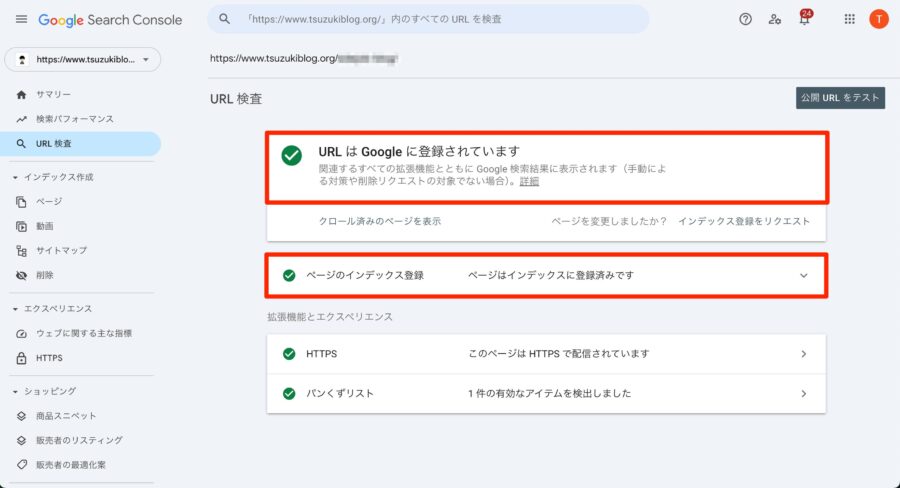The width and height of the screenshot is (900, 488).
Task: Click the video icon beside 動画
Action: coord(21,226)
